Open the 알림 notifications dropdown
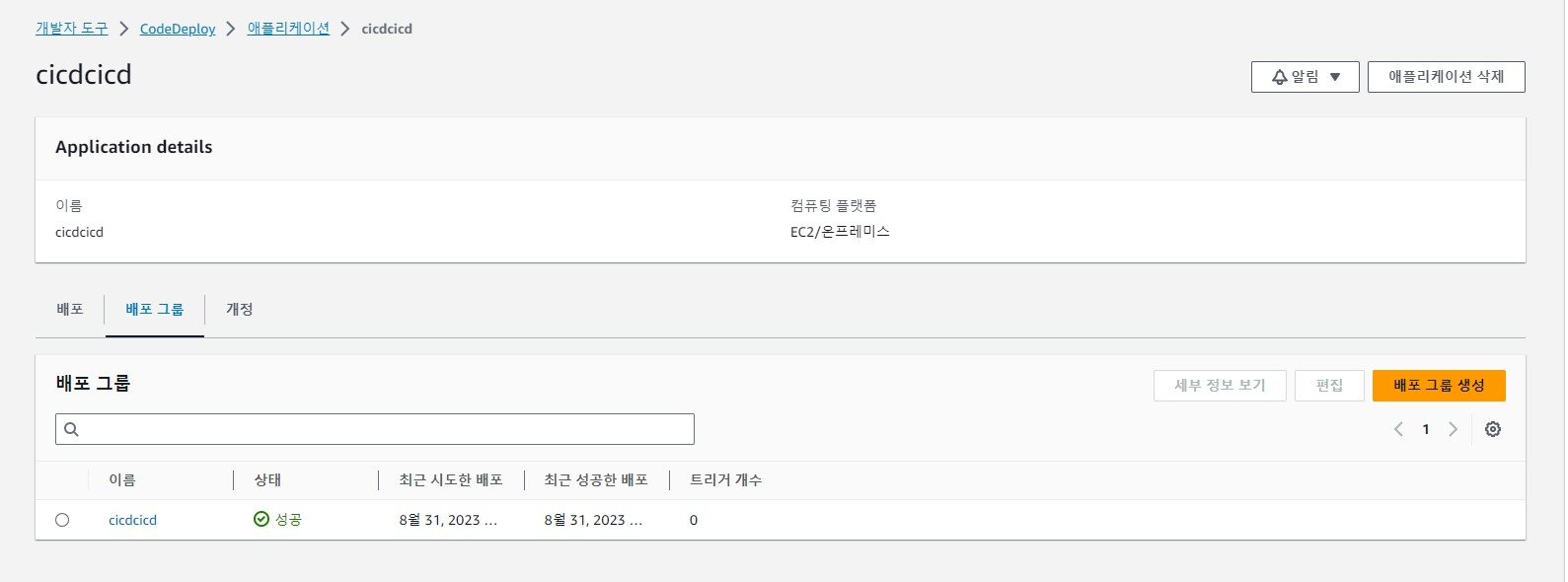The height and width of the screenshot is (582, 1568). [1305, 77]
